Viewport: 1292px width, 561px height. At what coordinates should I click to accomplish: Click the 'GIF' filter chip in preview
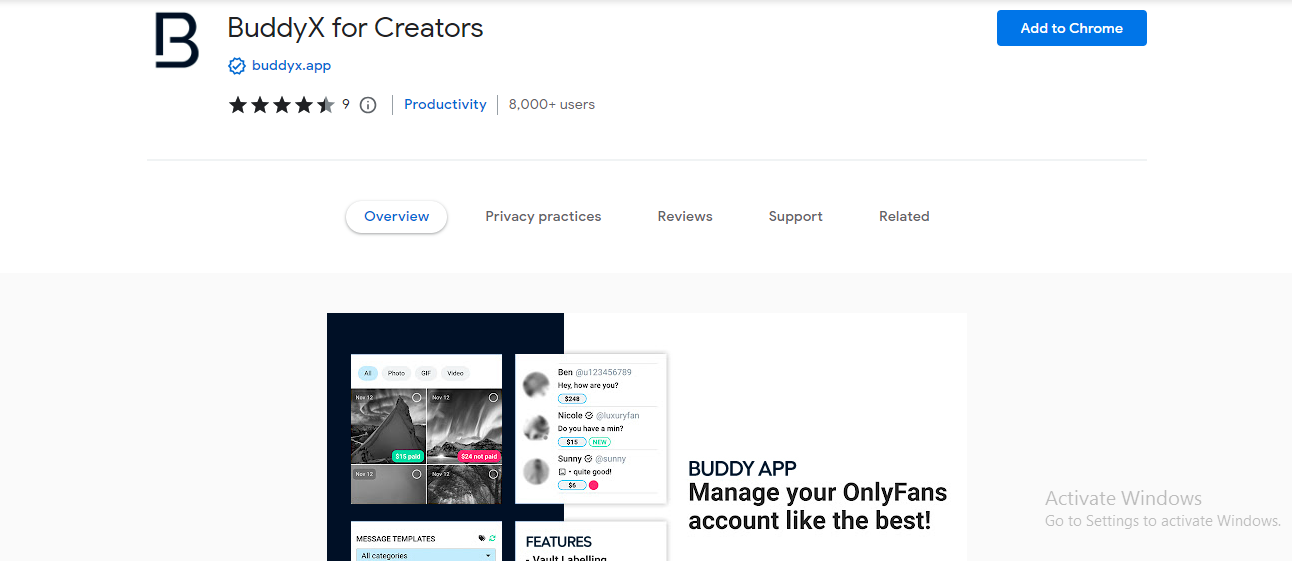coord(425,373)
